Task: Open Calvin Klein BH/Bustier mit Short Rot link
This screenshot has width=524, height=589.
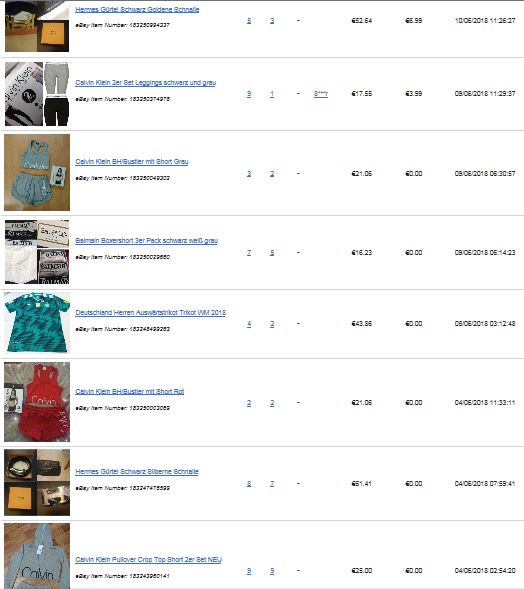Action: tap(130, 391)
